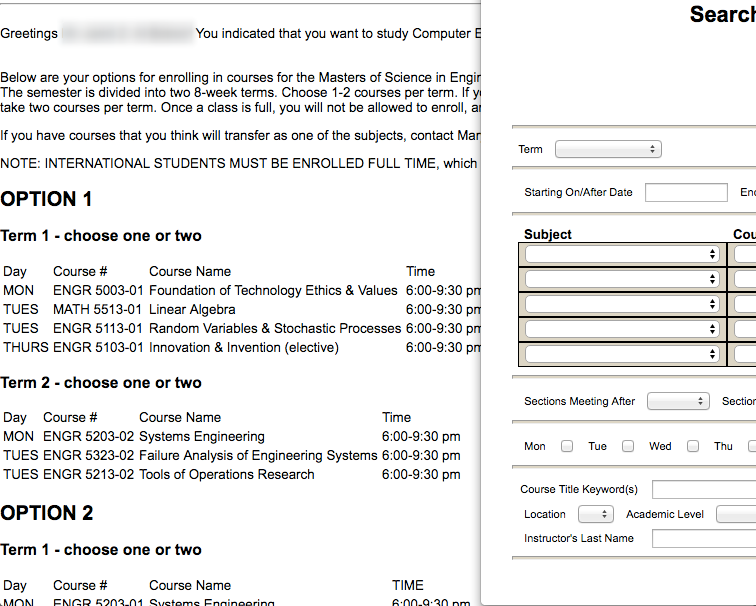Check the Tue checkbox
This screenshot has height=606, width=756.
pos(628,446)
